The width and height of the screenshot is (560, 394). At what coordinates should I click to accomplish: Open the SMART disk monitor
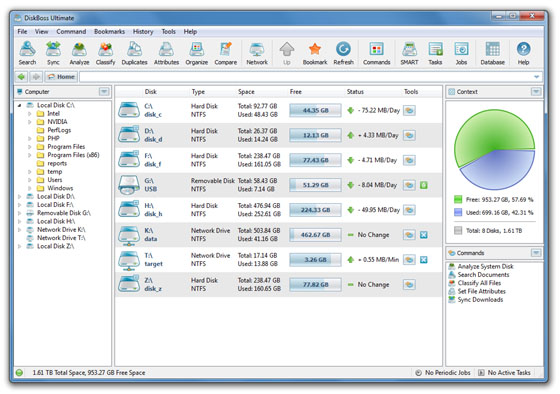(x=409, y=53)
